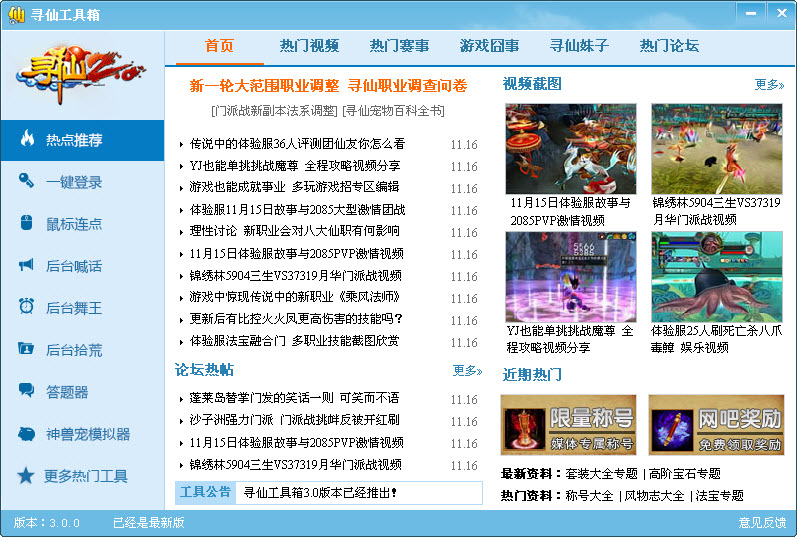This screenshot has height=537, width=797.
Task: Click the pet icon for 神兽宠模拟器
Action: pyautogui.click(x=26, y=433)
